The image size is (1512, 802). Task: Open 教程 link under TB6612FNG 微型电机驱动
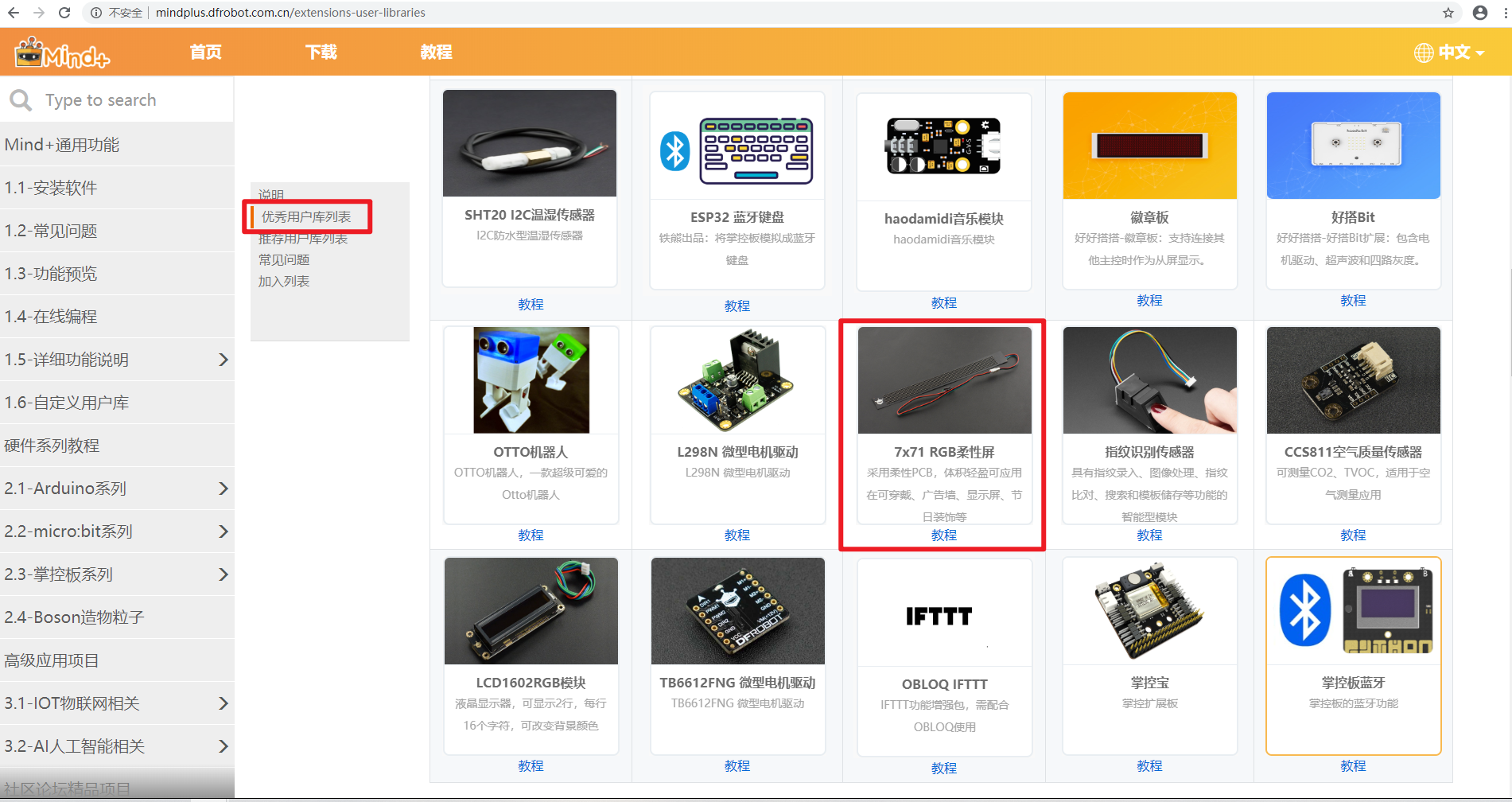coord(737,766)
